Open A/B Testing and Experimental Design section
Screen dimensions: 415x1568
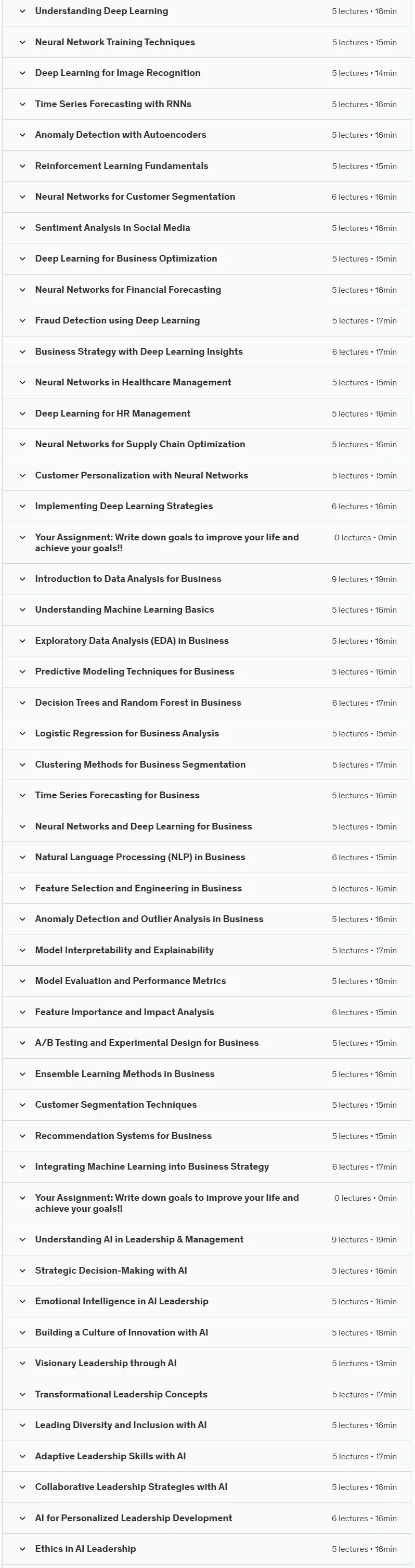[207, 1043]
